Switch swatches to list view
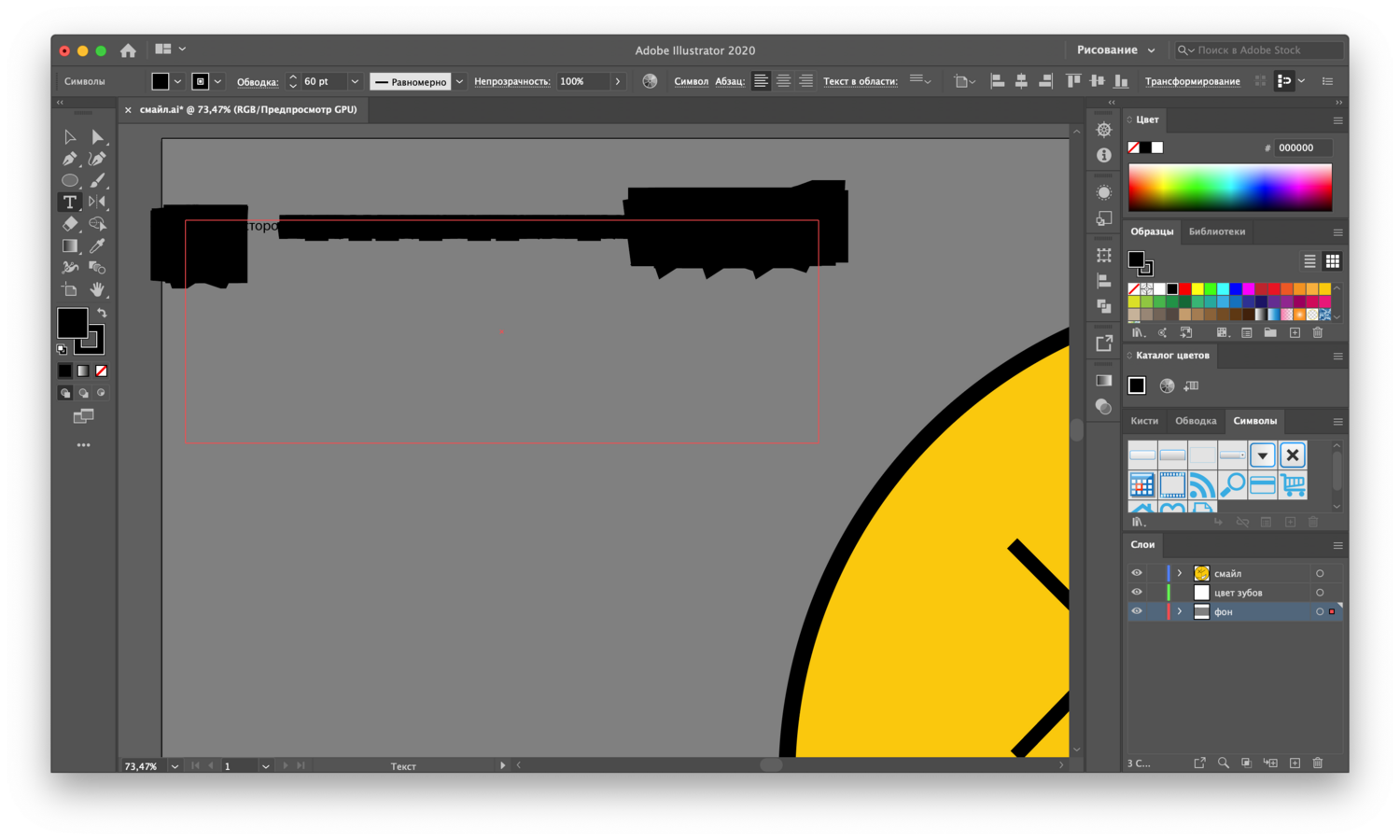Viewport: 1400px width, 840px height. point(1309,261)
